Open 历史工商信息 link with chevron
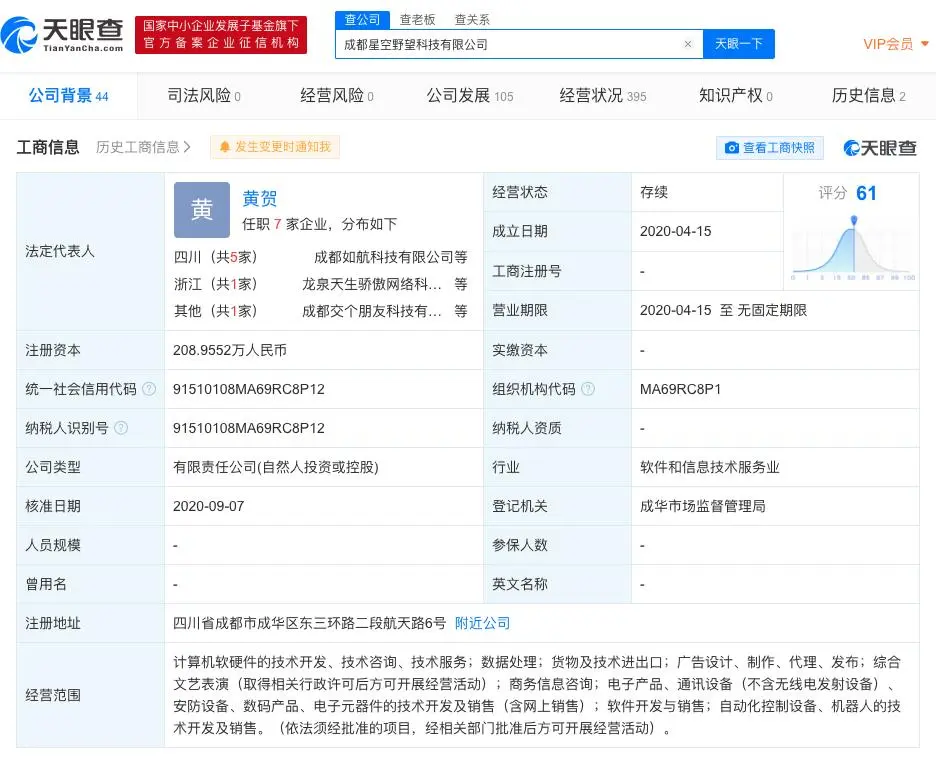936x760 pixels. coord(143,147)
